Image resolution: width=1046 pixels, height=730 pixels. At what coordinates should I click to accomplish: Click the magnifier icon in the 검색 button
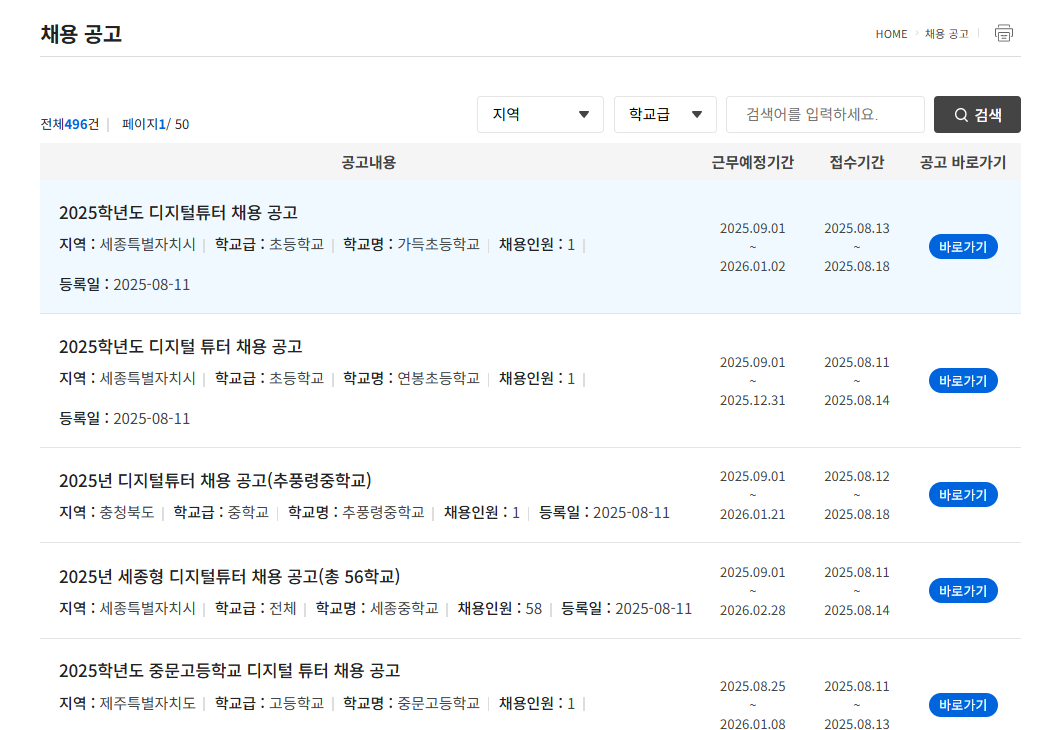(960, 114)
